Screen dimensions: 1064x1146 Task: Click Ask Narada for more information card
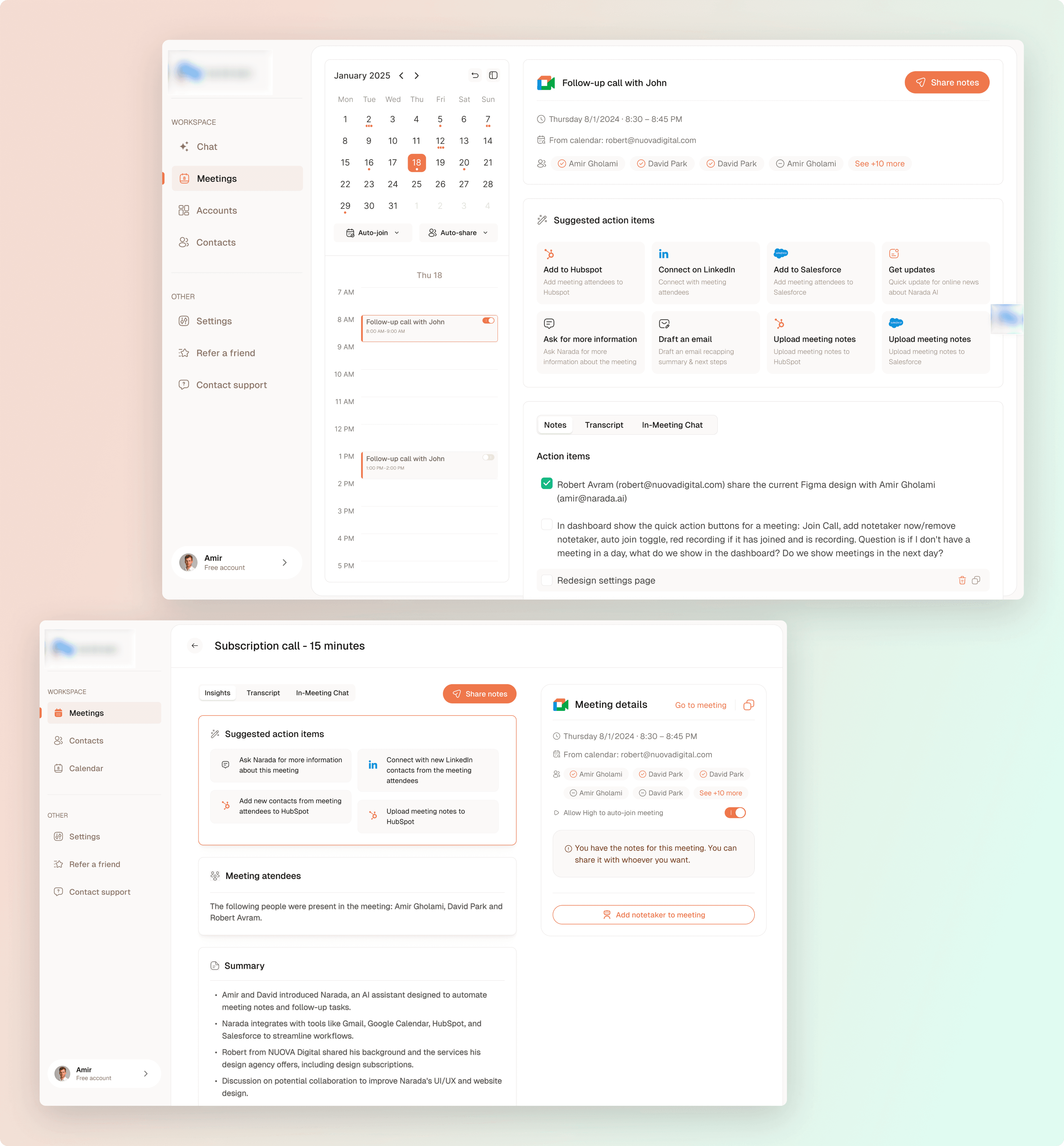coord(281,765)
